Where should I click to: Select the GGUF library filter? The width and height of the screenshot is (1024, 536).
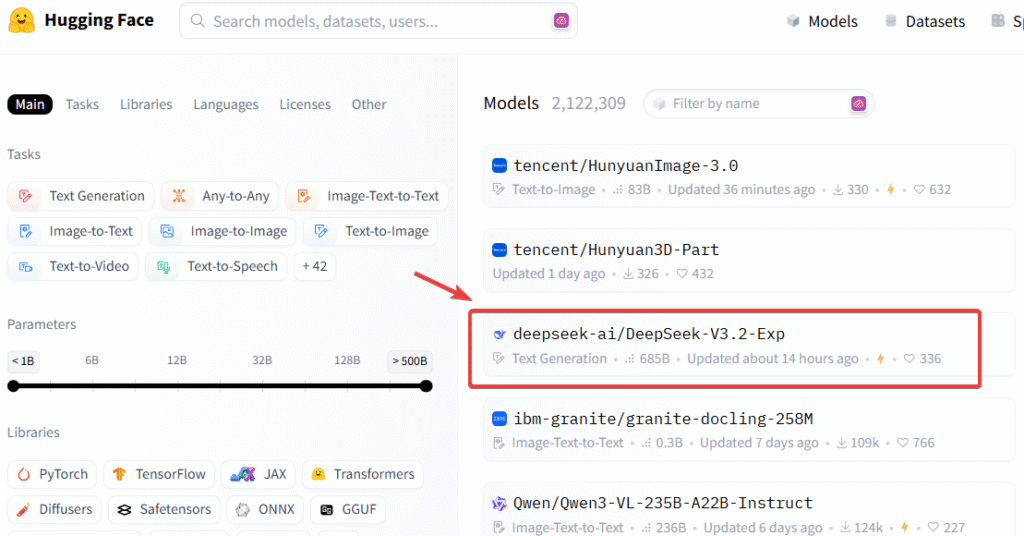coord(348,509)
